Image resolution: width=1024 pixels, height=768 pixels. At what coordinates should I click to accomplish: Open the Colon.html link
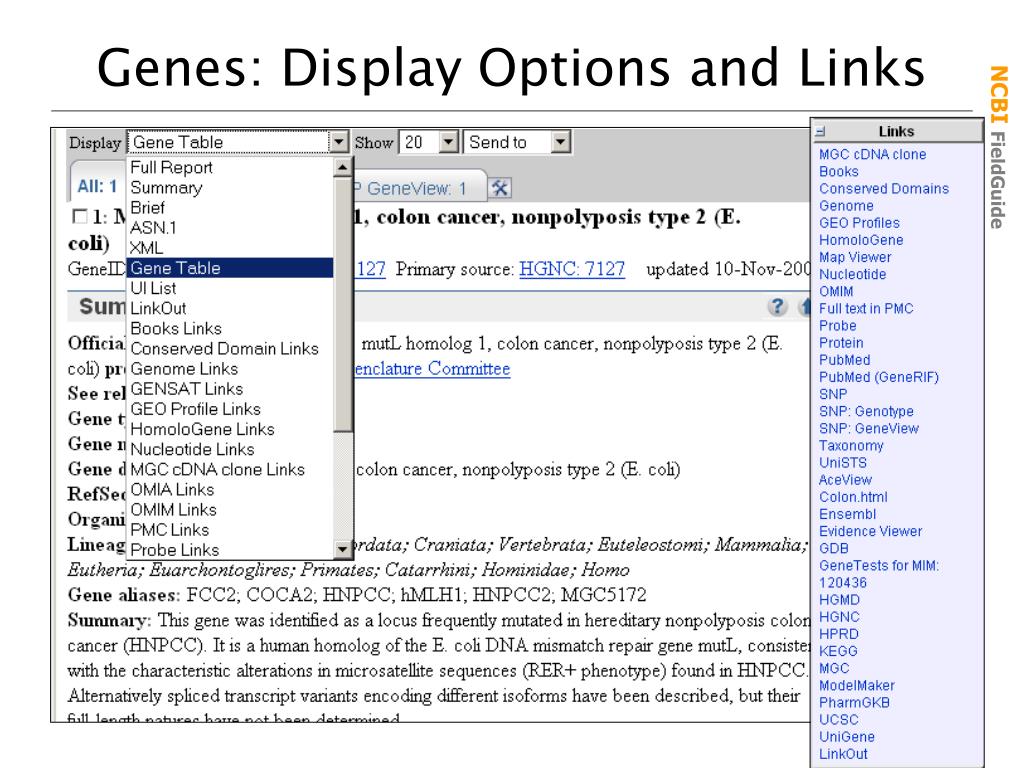(853, 497)
